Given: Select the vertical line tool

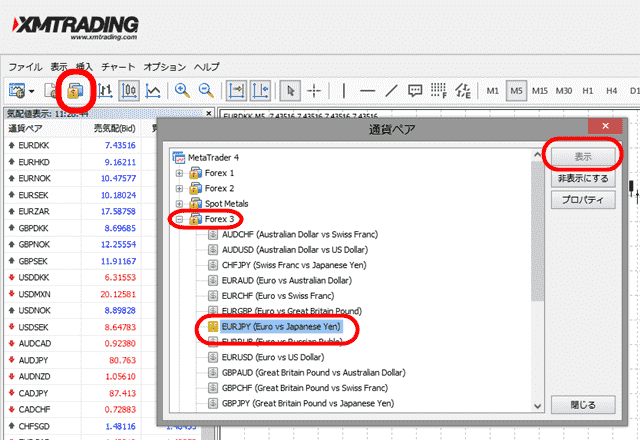Looking at the screenshot, I should pos(344,91).
